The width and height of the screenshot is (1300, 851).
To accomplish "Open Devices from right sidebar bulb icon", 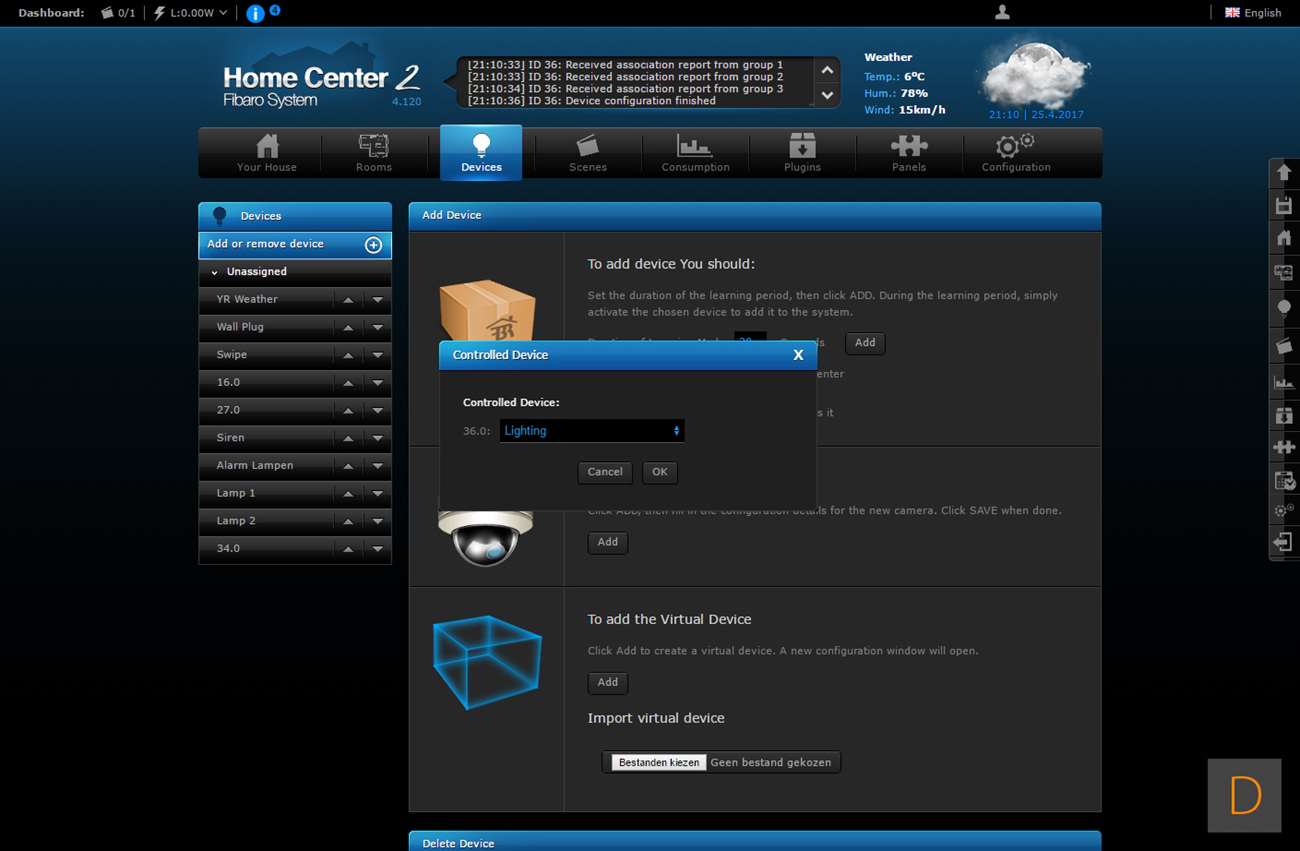I will tap(1284, 309).
